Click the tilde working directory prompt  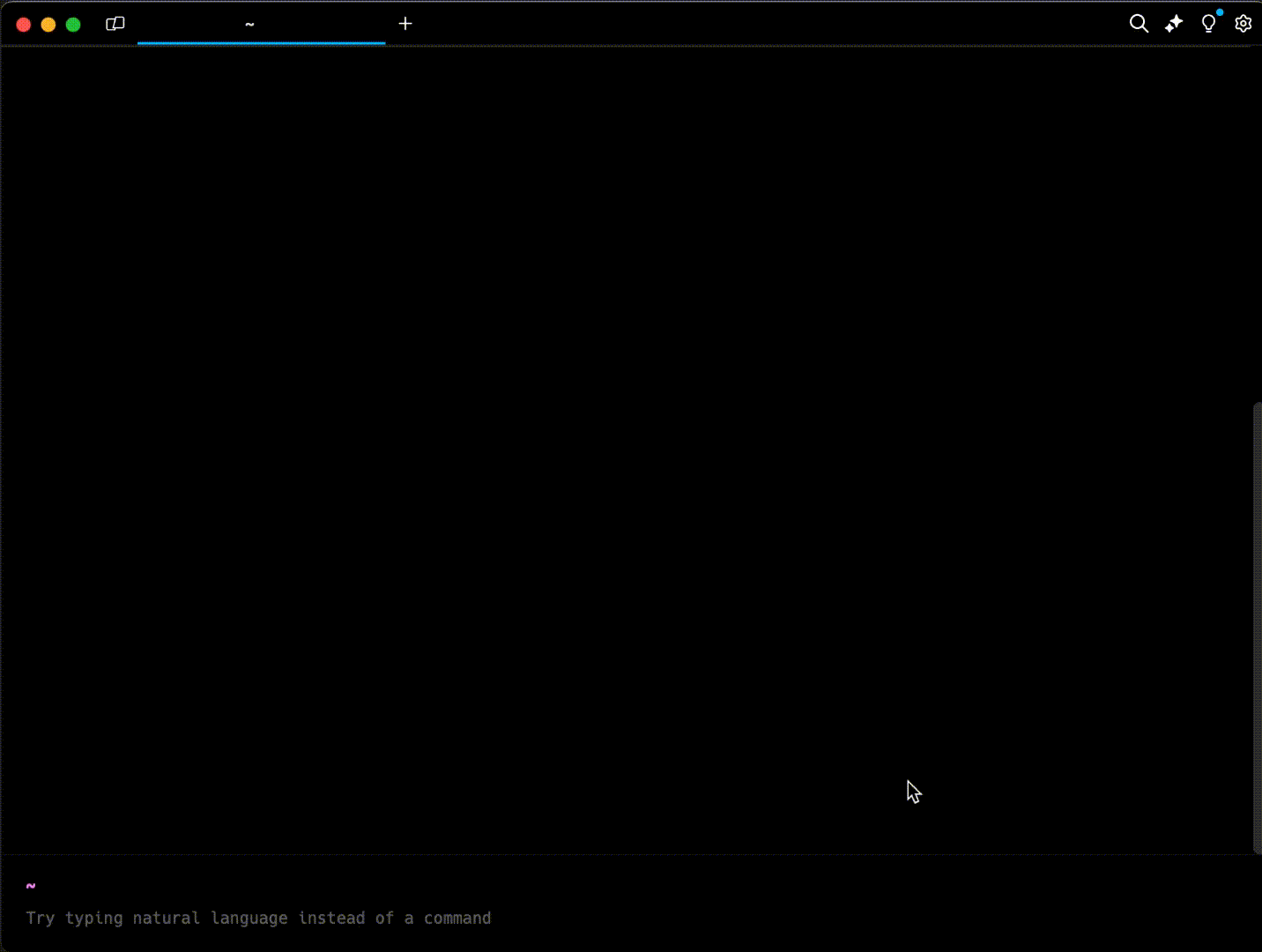pyautogui.click(x=31, y=885)
